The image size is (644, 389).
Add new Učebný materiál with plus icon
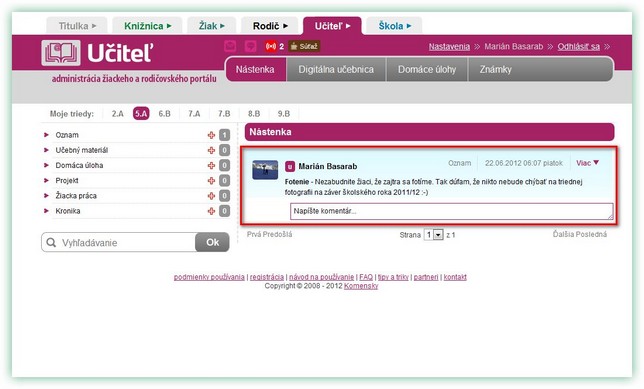(211, 150)
